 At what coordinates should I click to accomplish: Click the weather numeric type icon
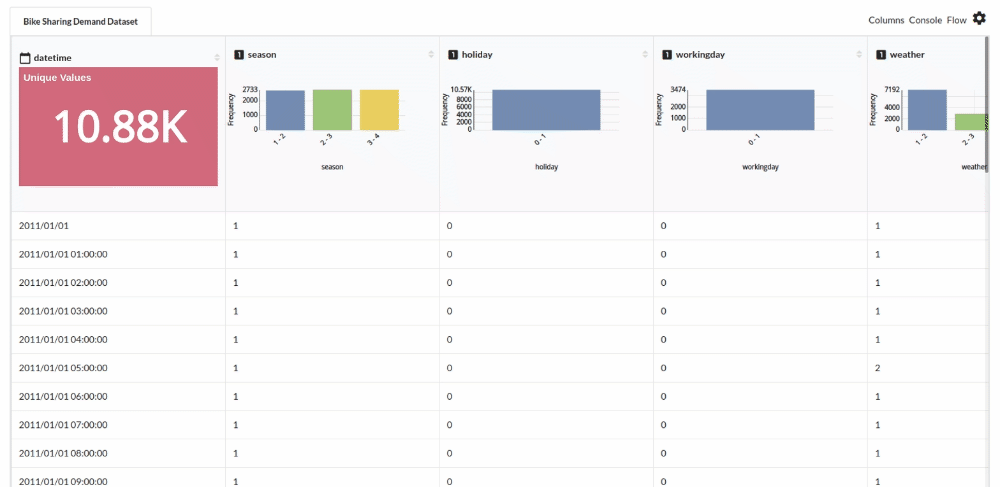[x=881, y=55]
